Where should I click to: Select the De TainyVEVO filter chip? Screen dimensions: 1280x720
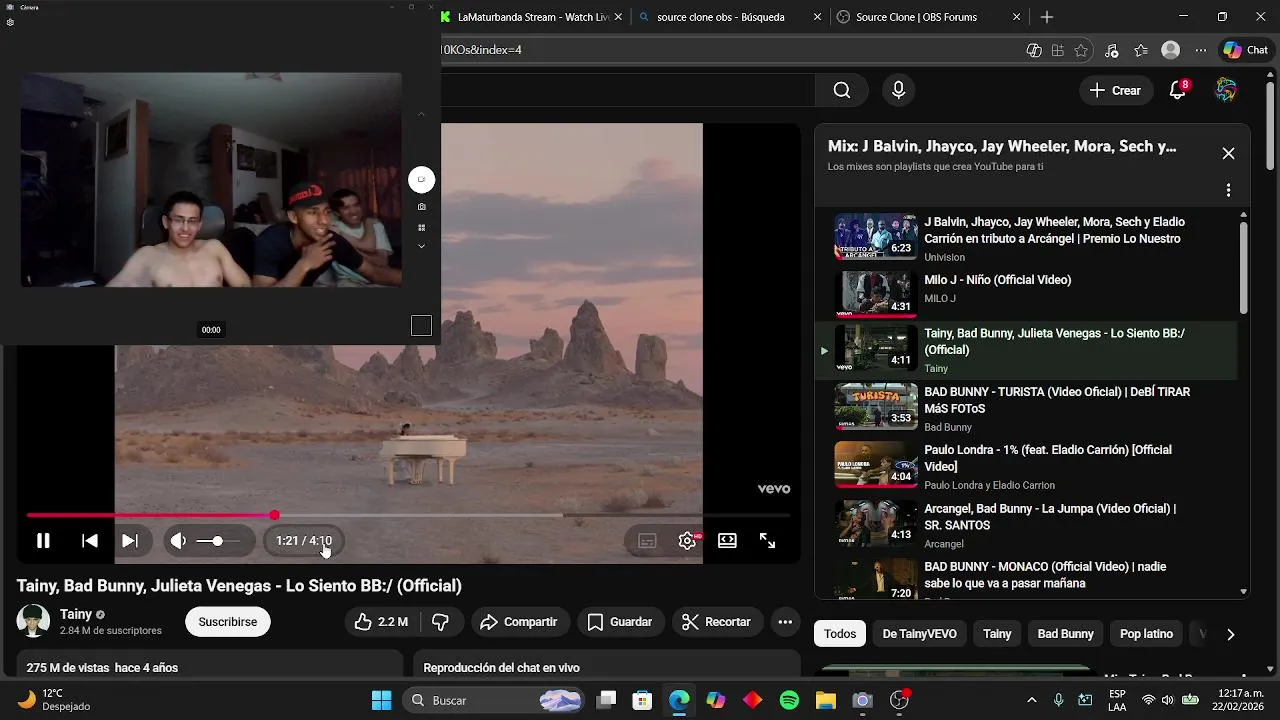[x=919, y=634]
